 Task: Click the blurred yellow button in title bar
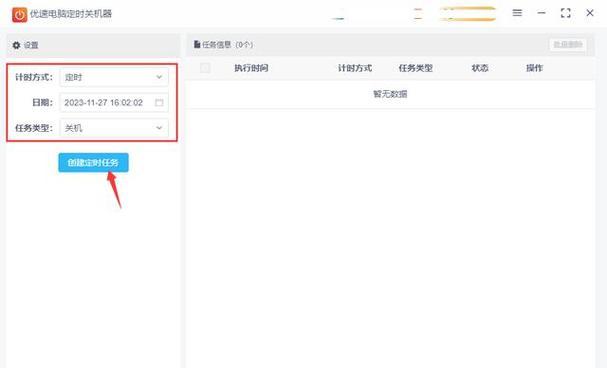pos(467,14)
